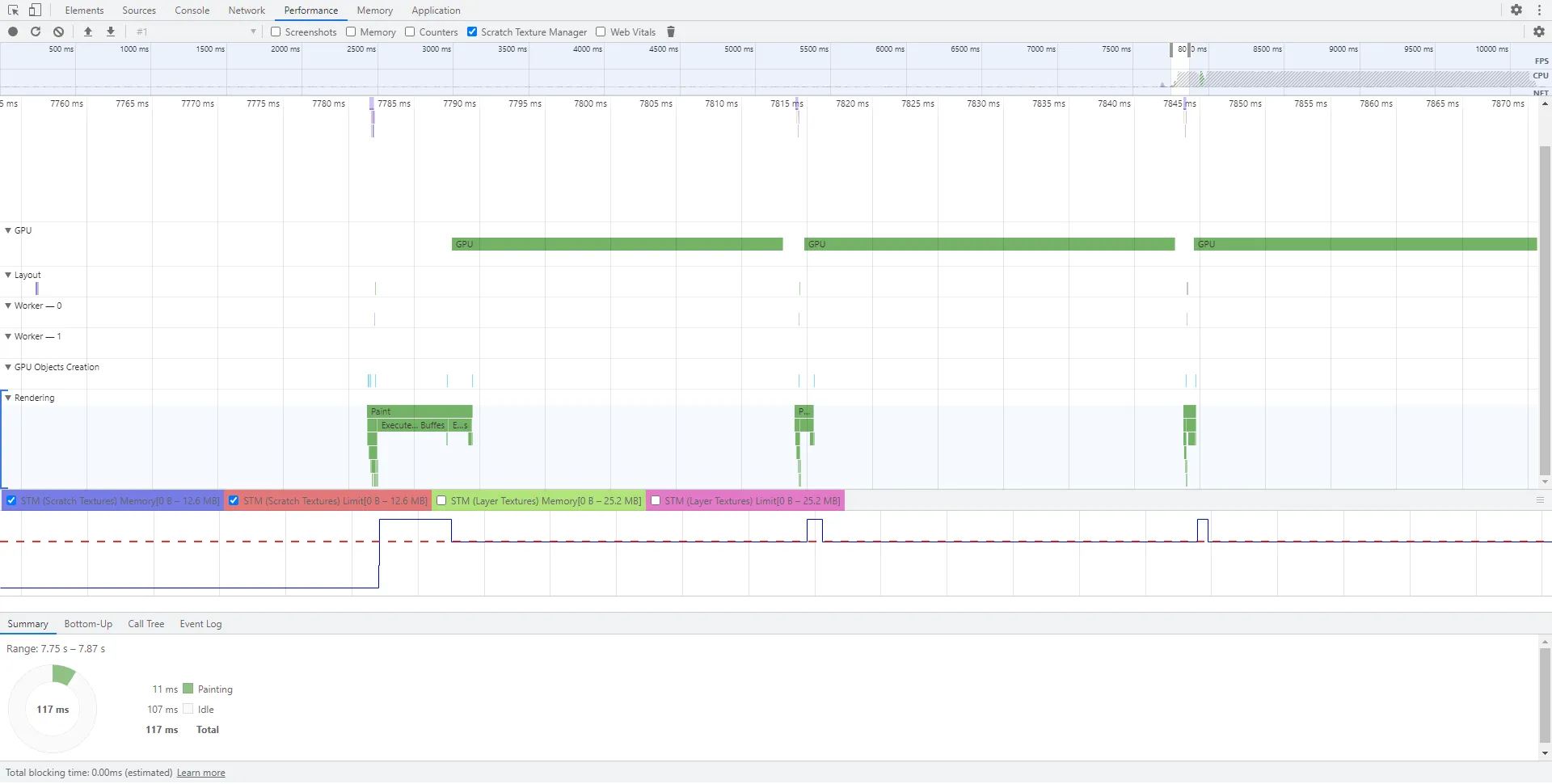Open the Bottom-Up tab

pyautogui.click(x=88, y=624)
